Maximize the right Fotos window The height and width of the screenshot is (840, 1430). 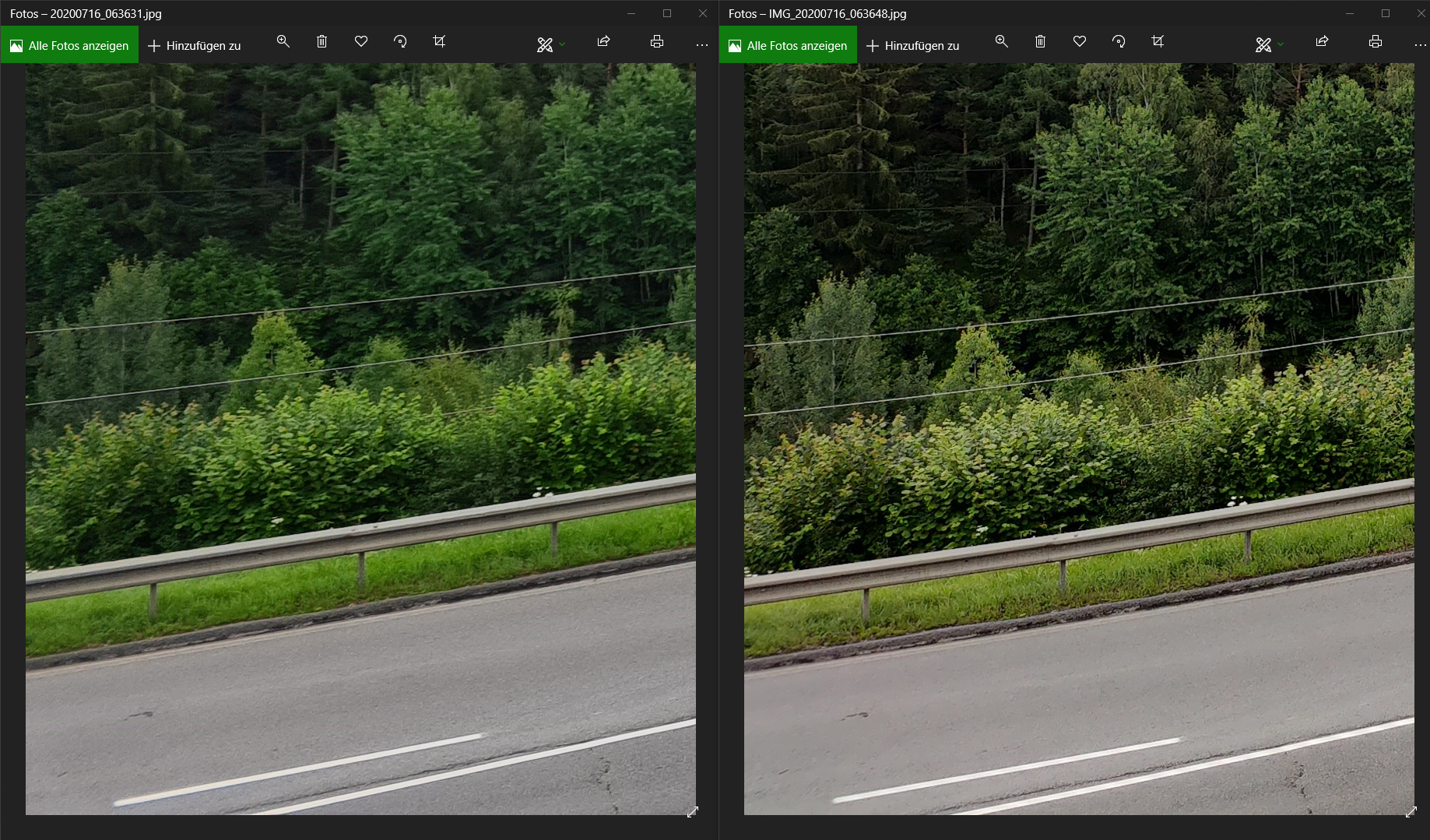[x=1386, y=13]
